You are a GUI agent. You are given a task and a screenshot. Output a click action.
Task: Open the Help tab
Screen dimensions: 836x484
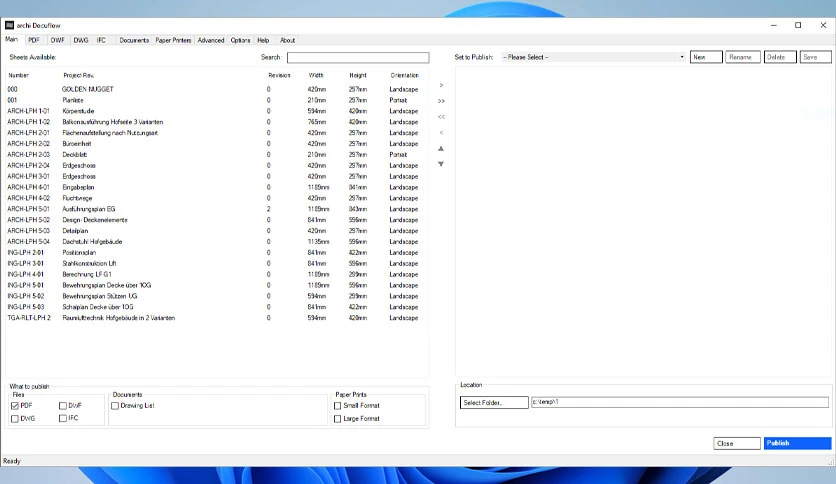click(x=263, y=40)
